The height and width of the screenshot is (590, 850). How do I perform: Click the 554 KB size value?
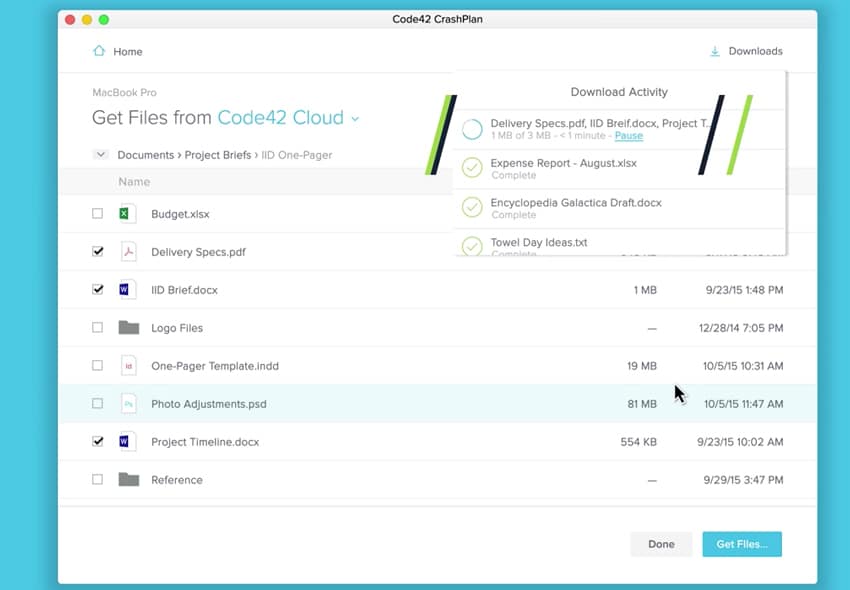coord(639,442)
